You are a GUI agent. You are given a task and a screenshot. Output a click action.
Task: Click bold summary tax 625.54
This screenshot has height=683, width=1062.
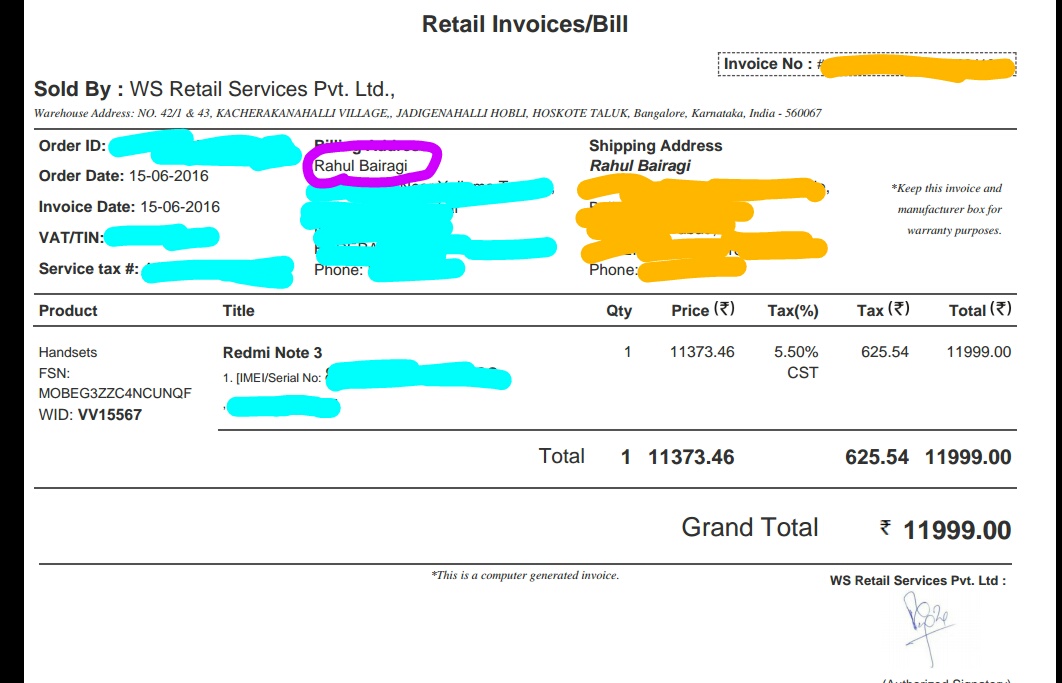876,457
